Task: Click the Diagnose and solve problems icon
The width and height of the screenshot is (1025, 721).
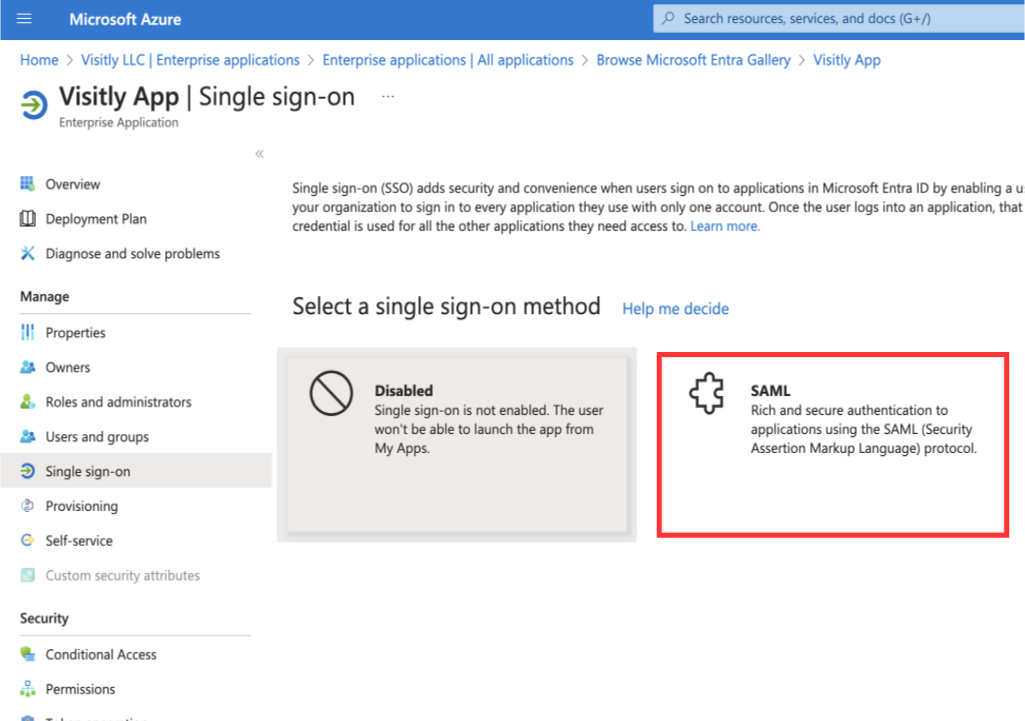Action: click(27, 253)
